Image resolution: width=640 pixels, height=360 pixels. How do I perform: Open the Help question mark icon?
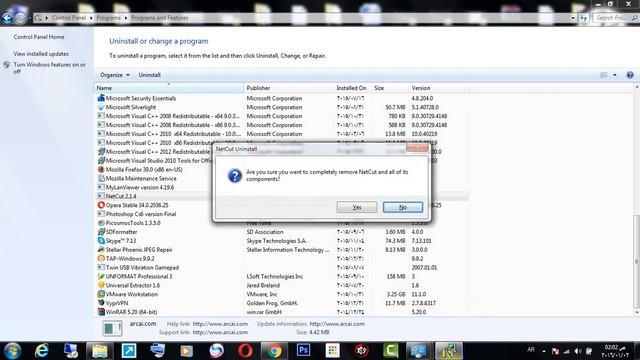(x=630, y=75)
